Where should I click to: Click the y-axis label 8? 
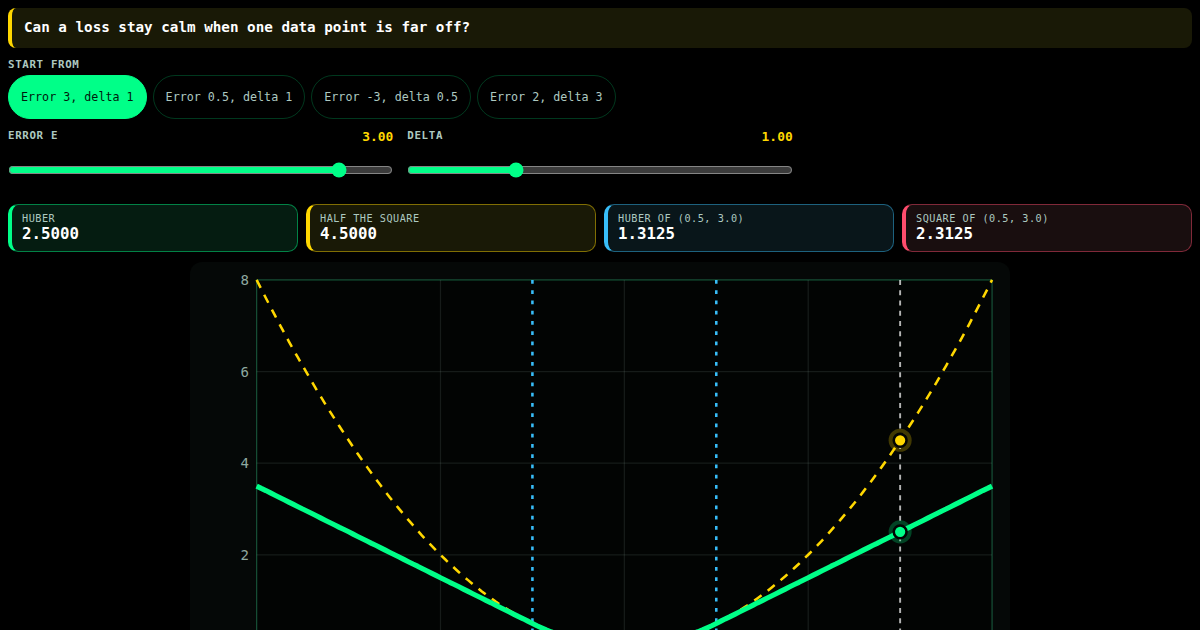click(245, 280)
